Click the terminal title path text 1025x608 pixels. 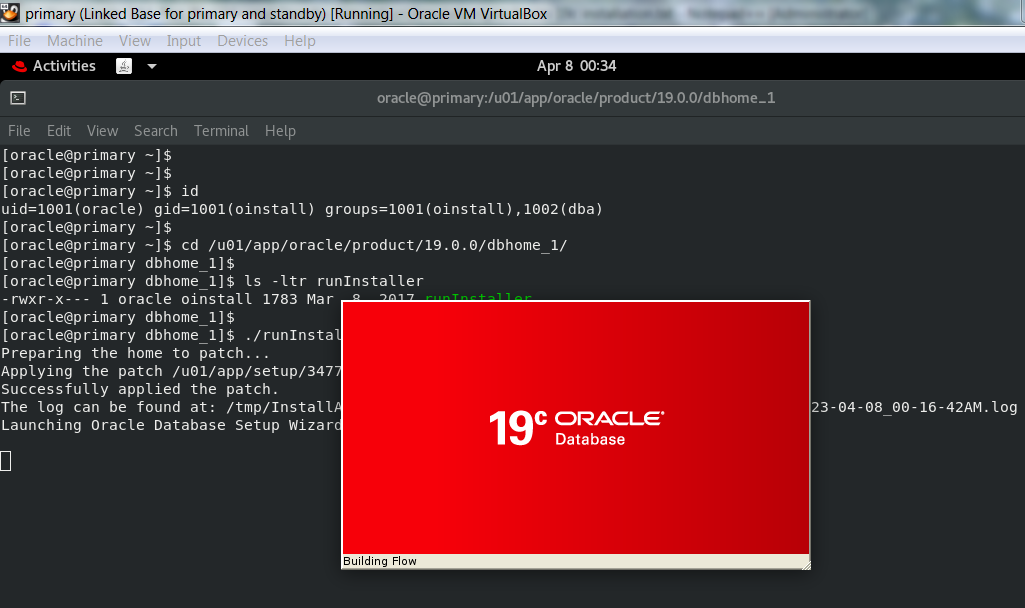tap(576, 98)
